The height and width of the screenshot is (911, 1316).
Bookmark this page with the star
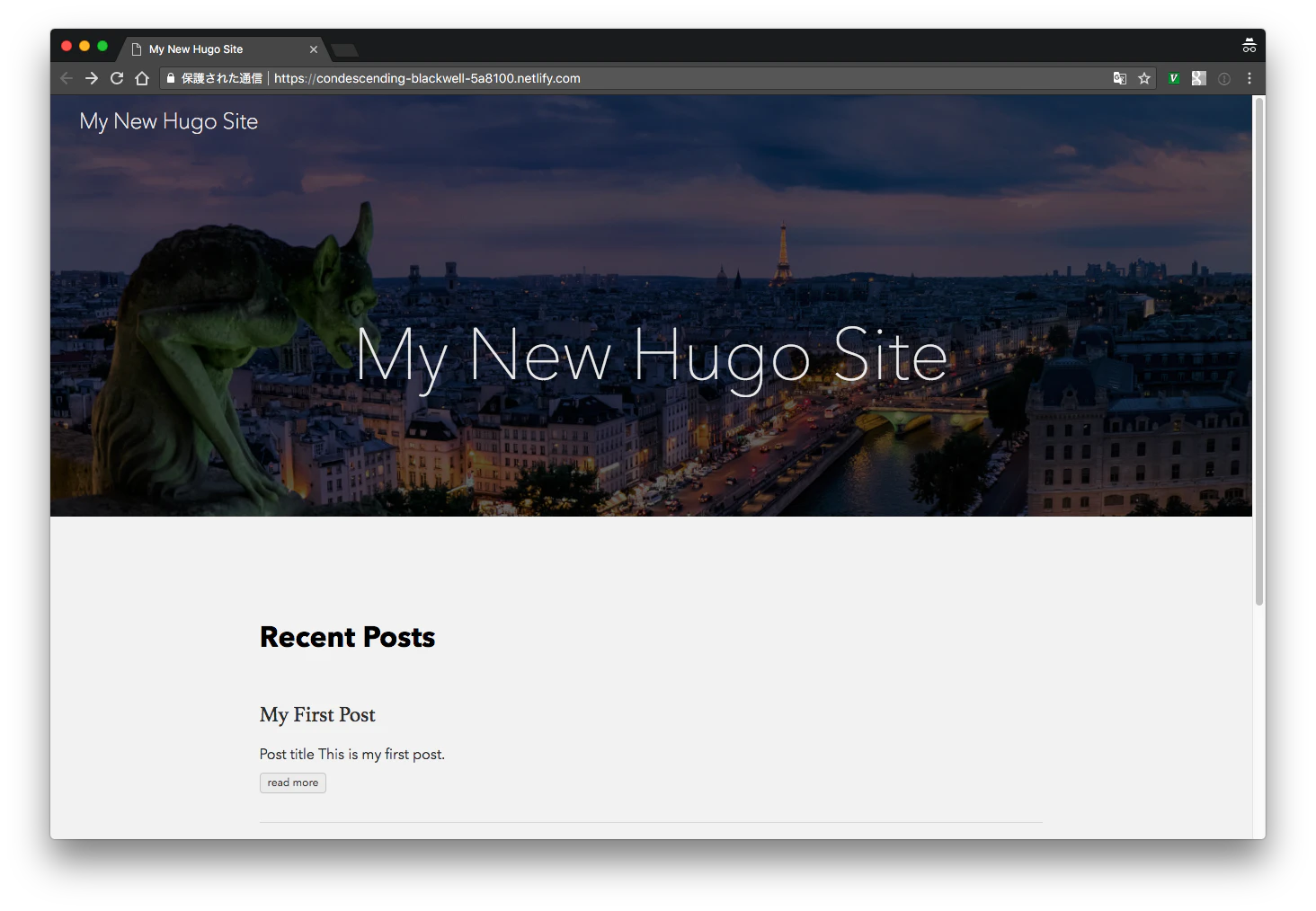(x=1144, y=78)
